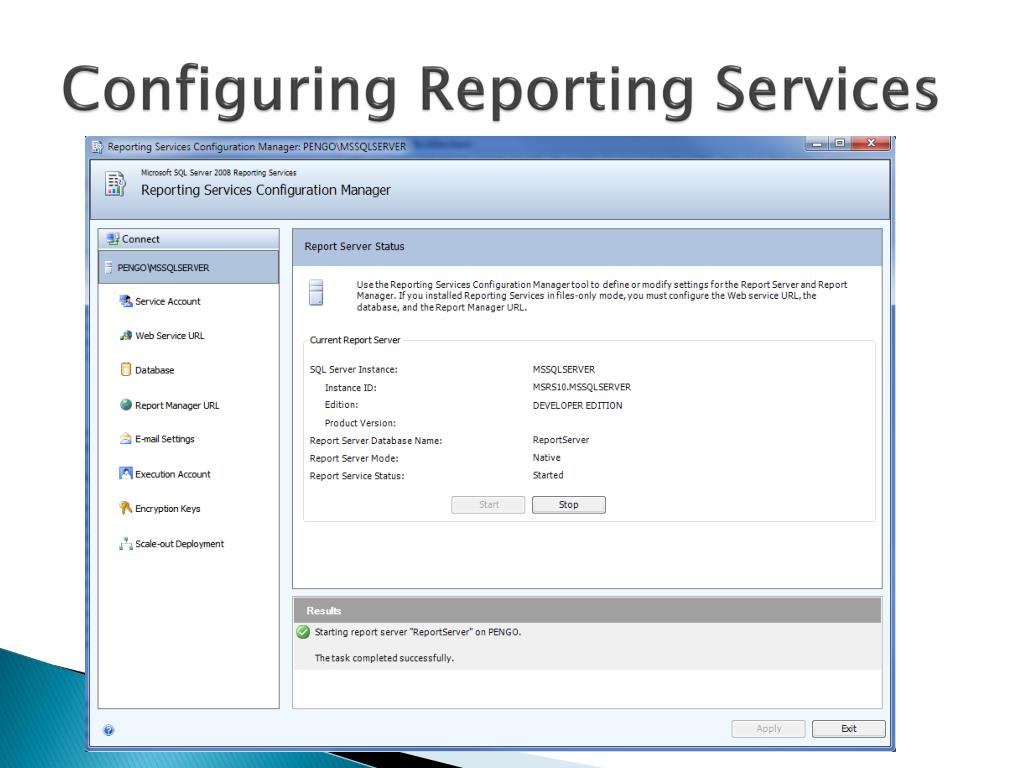The height and width of the screenshot is (768, 1024).
Task: Open the Execution Account page
Action: (172, 474)
